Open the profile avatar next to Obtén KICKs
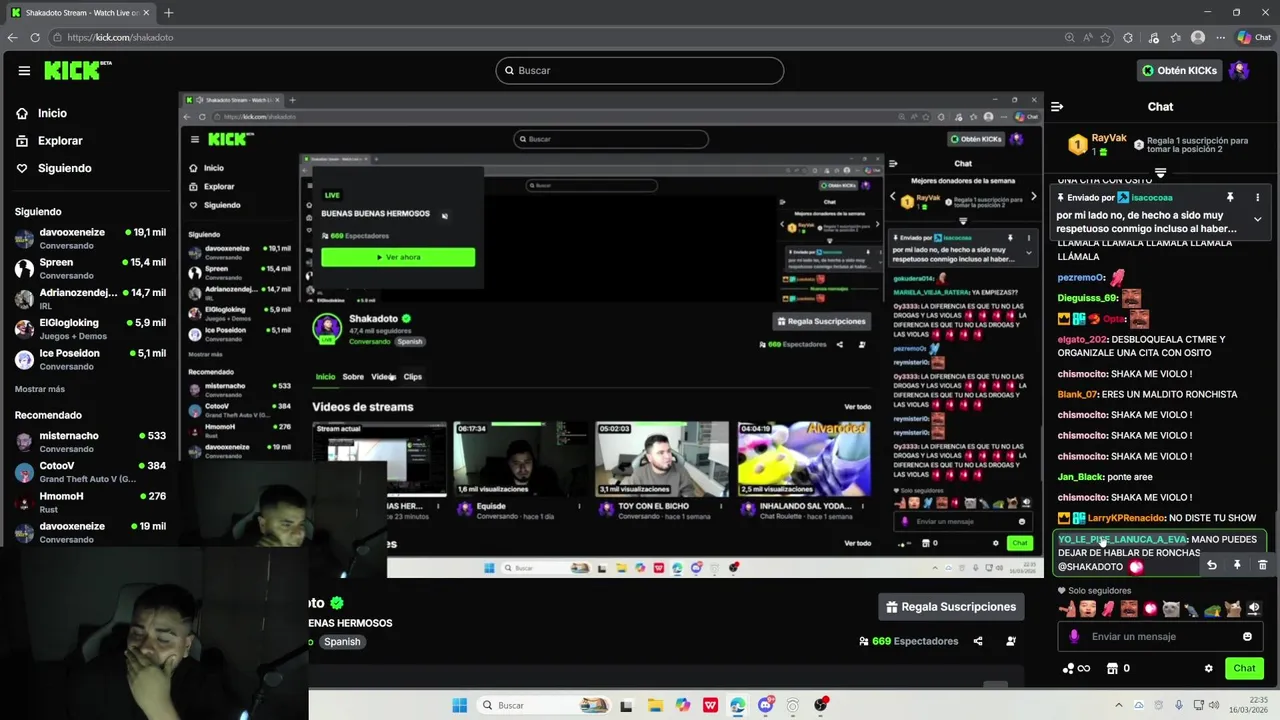The image size is (1280, 720). [1239, 71]
